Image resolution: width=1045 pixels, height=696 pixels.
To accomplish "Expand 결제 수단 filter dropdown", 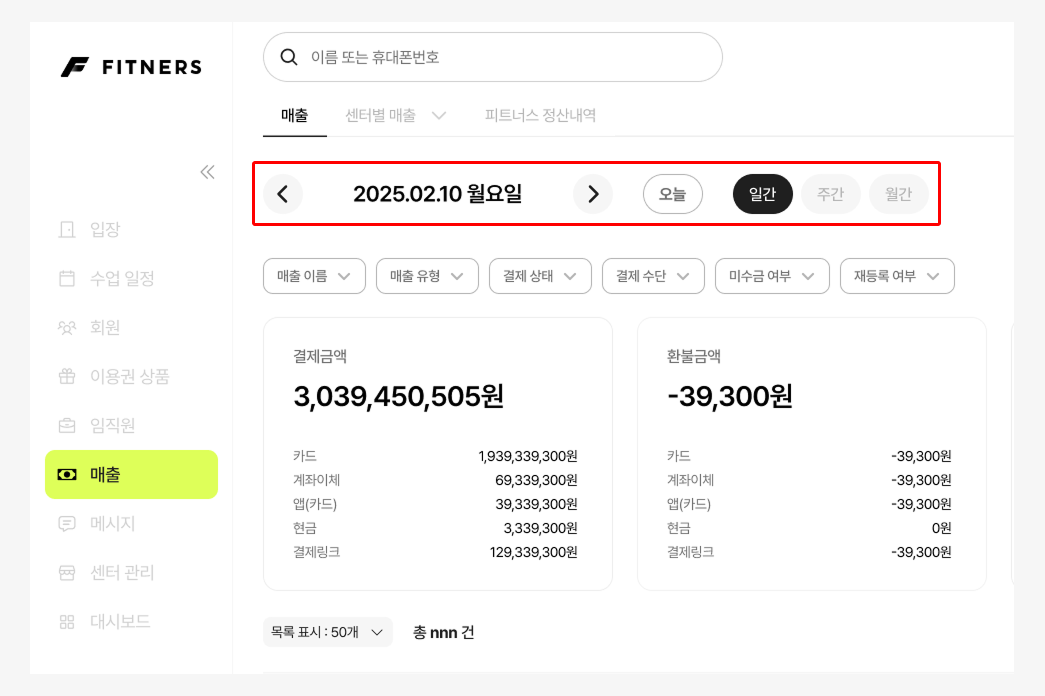I will [653, 276].
